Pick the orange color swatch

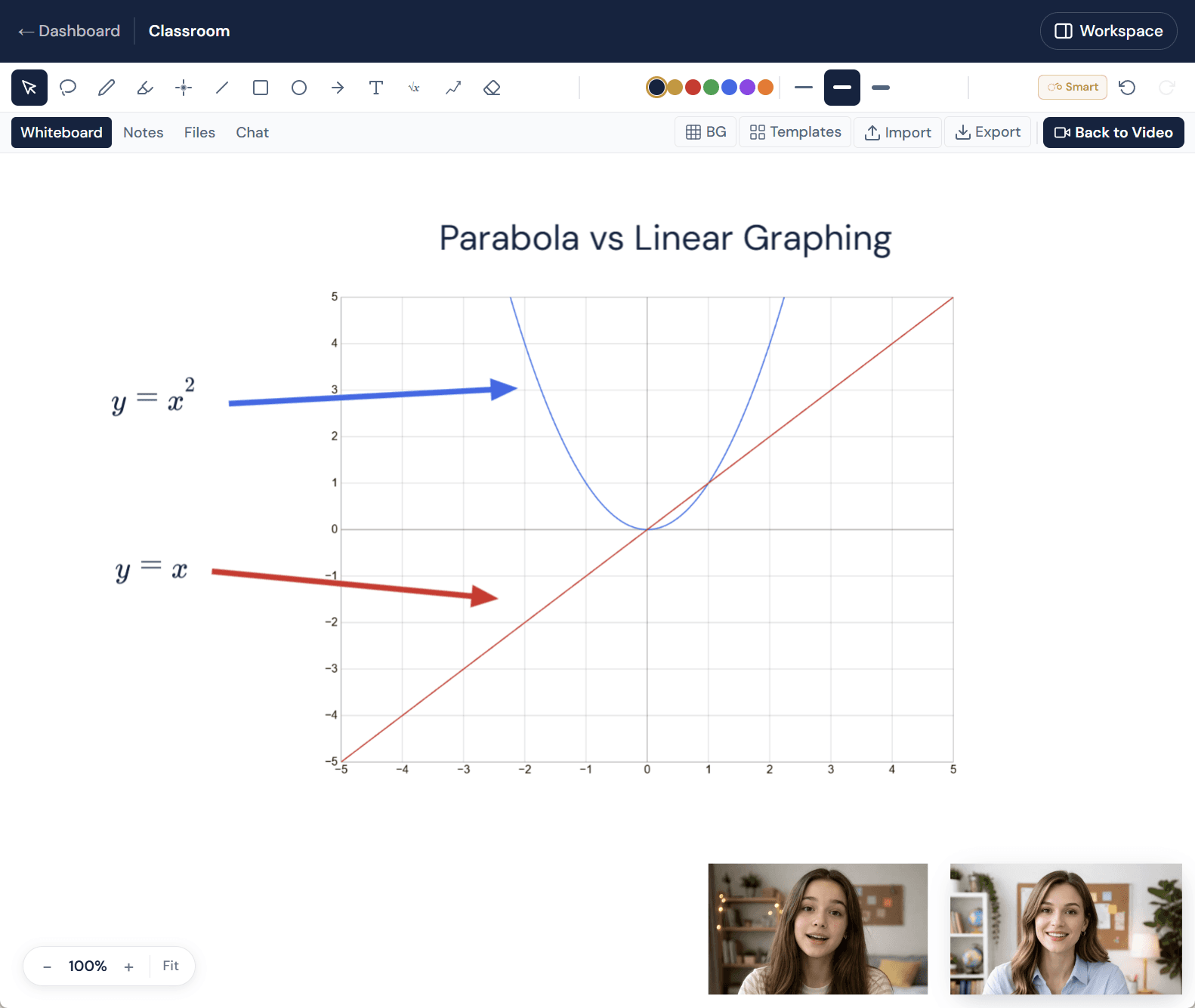pyautogui.click(x=765, y=88)
